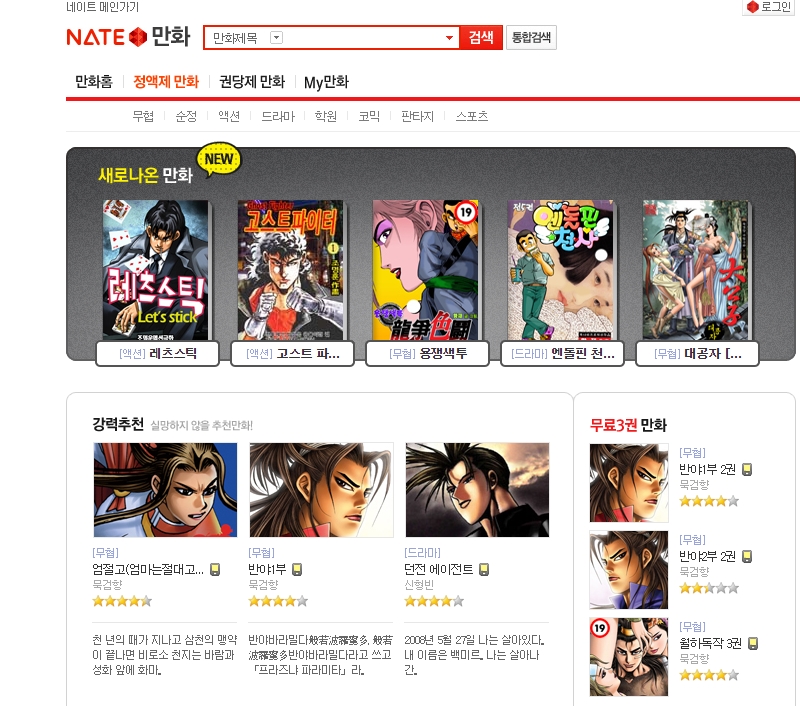Click author 신형빈 under 던전 에이전트
The width and height of the screenshot is (800, 706).
[x=419, y=585]
